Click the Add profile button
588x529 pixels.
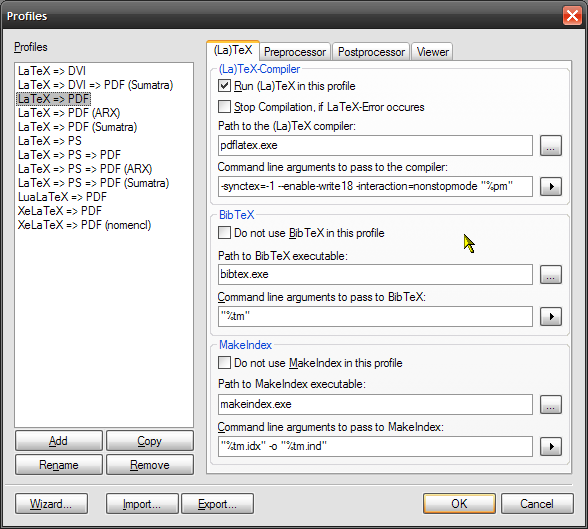coord(58,441)
